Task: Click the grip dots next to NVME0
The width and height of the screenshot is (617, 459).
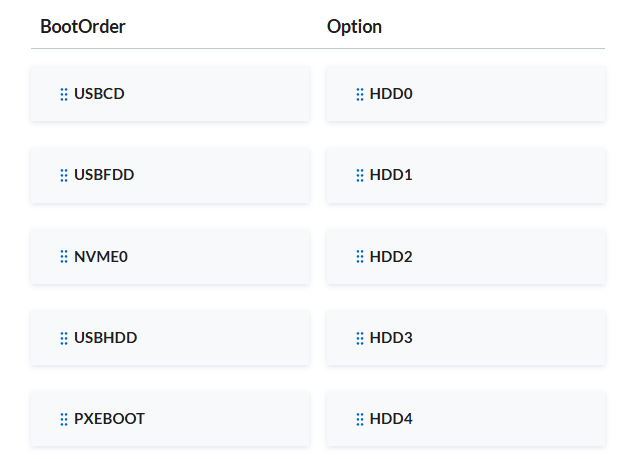Action: tap(64, 257)
